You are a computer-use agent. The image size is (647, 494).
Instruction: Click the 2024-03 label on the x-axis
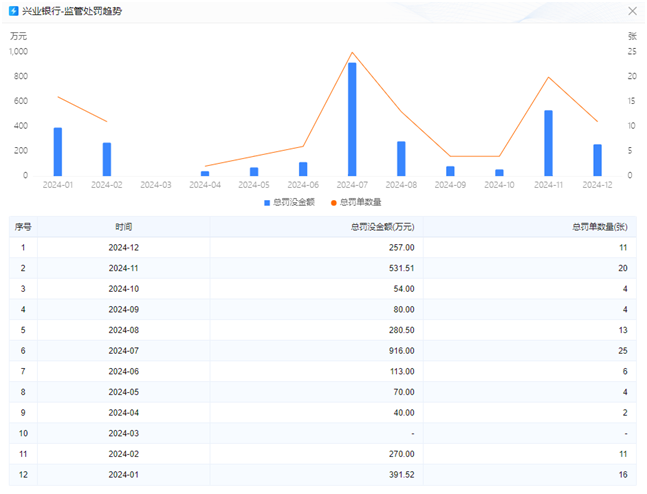156,185
